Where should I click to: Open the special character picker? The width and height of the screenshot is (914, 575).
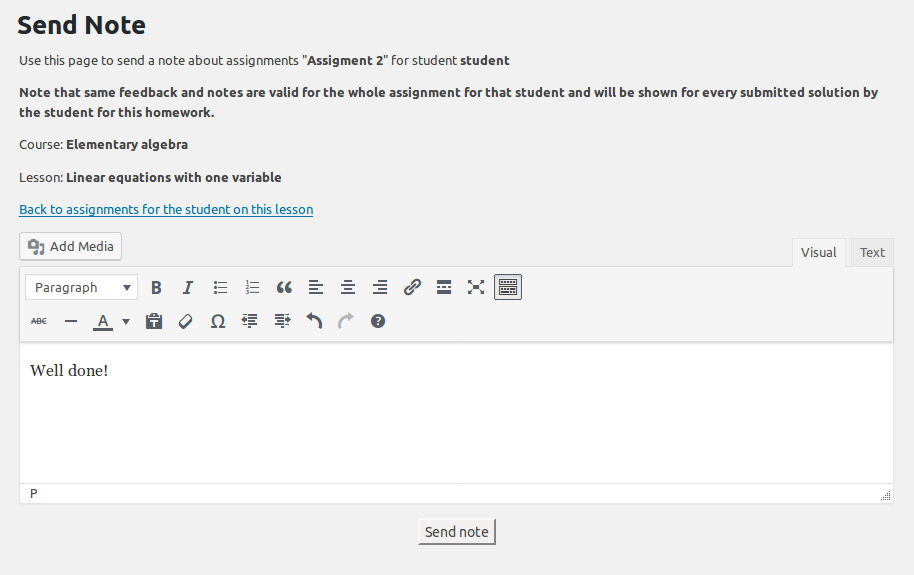(218, 322)
